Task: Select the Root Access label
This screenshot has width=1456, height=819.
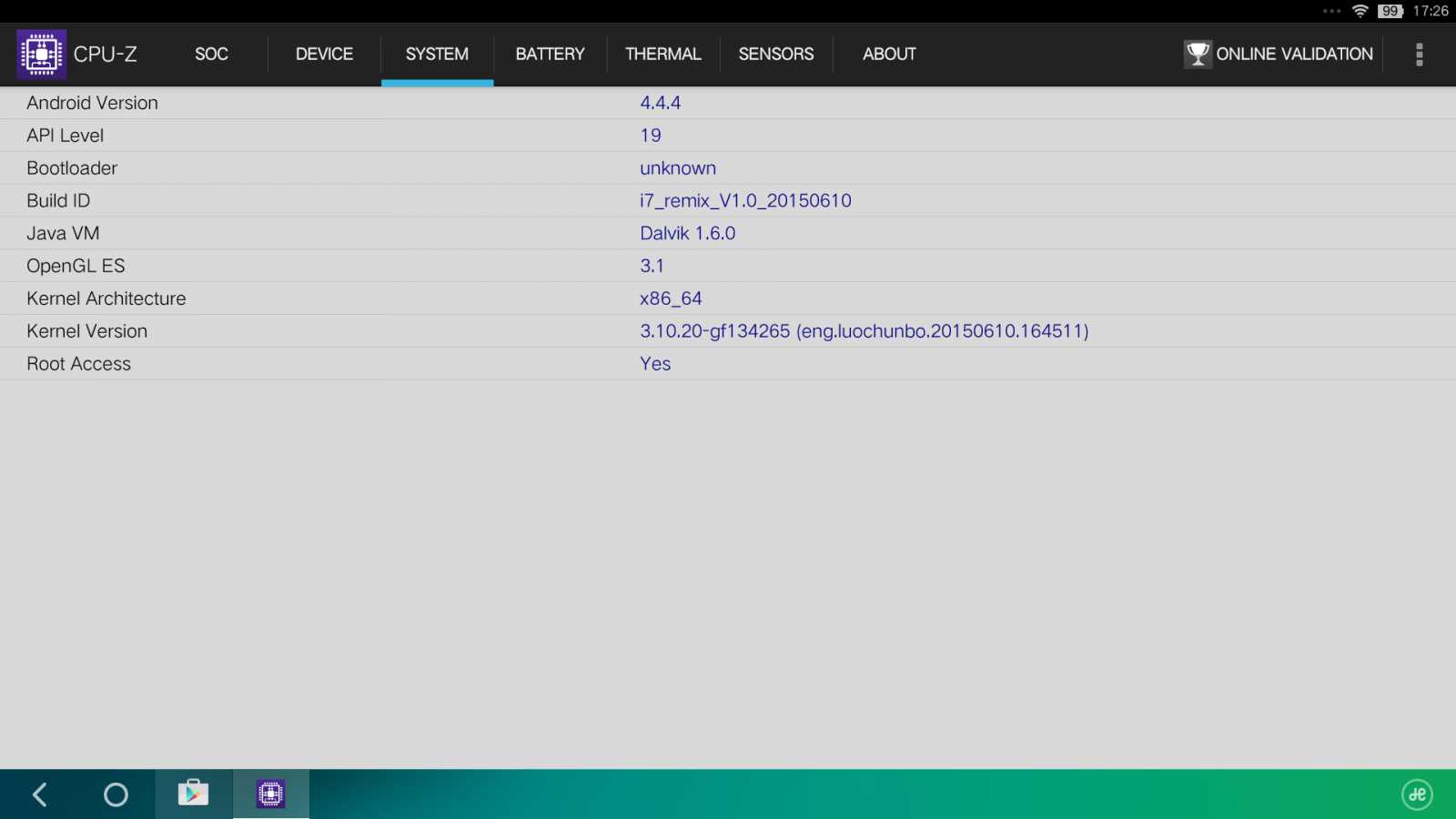Action: tap(78, 364)
